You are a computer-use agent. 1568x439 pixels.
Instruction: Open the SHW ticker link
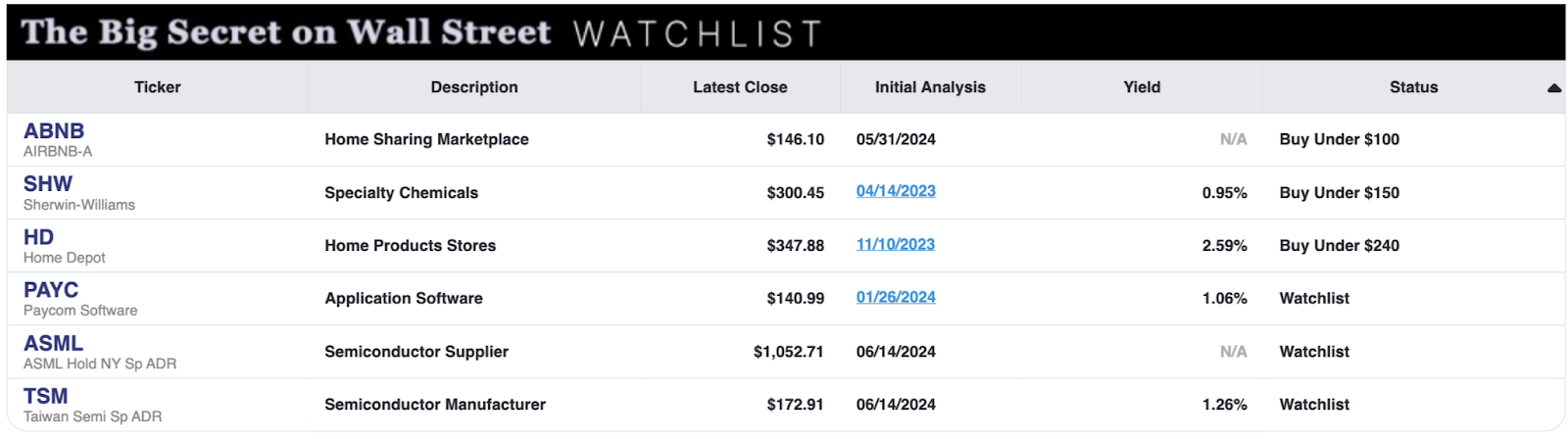48,184
